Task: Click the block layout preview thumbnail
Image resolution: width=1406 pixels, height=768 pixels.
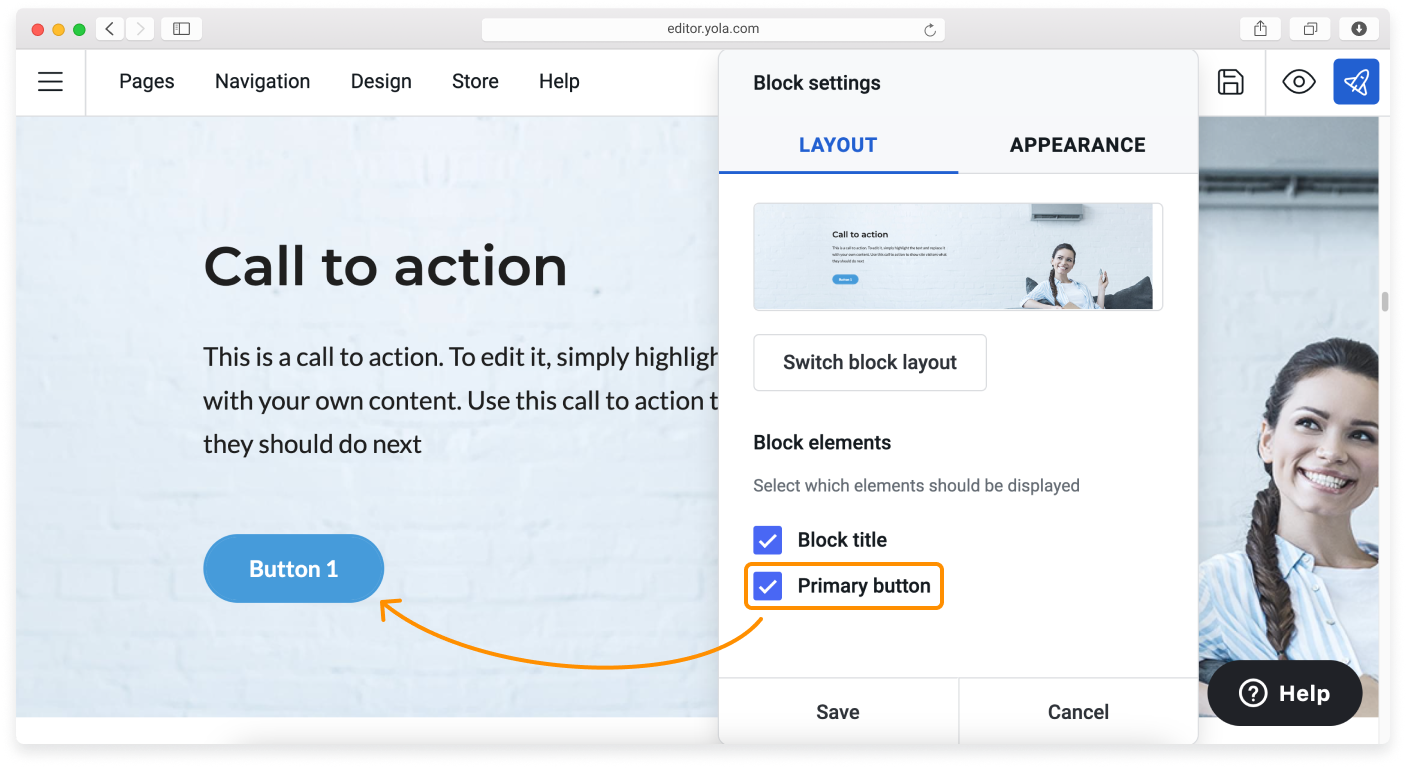Action: [957, 257]
